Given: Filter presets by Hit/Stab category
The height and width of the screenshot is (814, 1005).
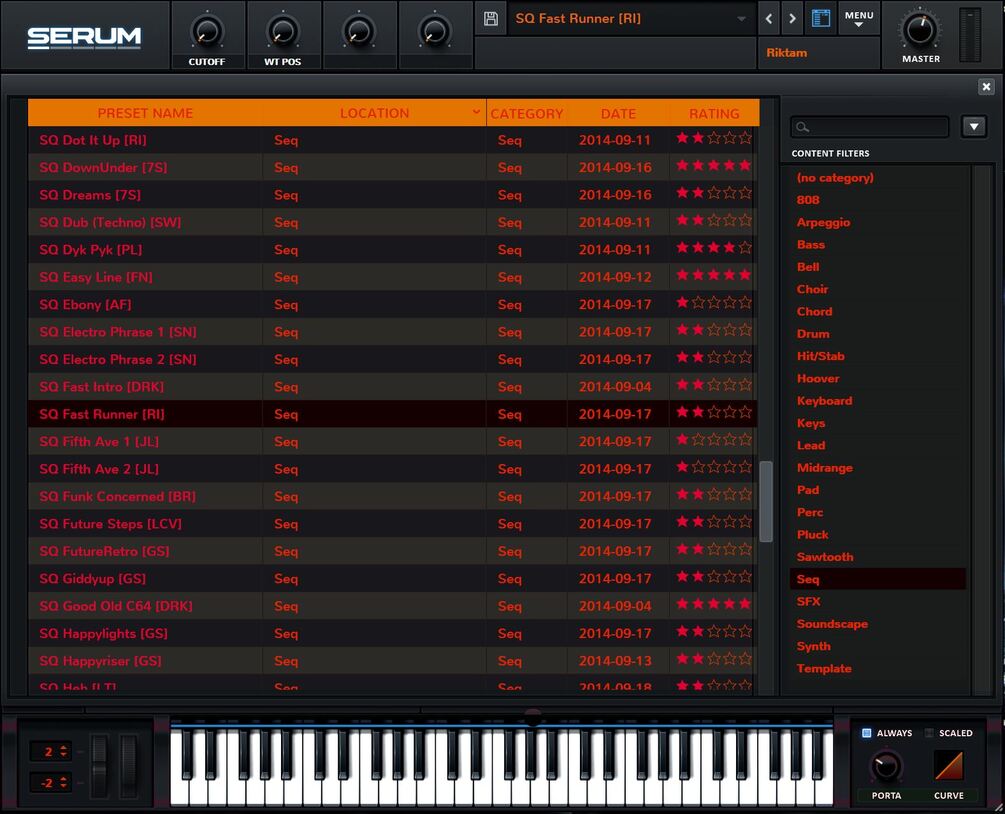Looking at the screenshot, I should 820,356.
